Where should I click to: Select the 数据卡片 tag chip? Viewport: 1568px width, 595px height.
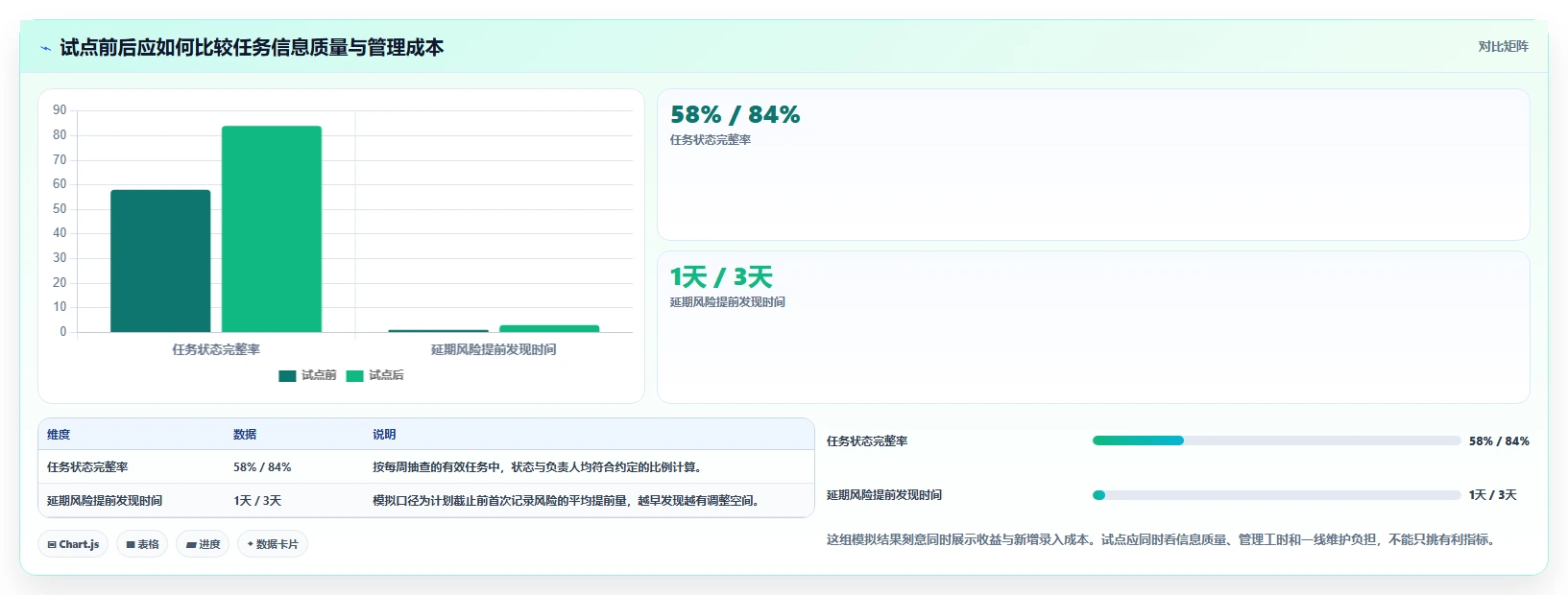point(273,544)
